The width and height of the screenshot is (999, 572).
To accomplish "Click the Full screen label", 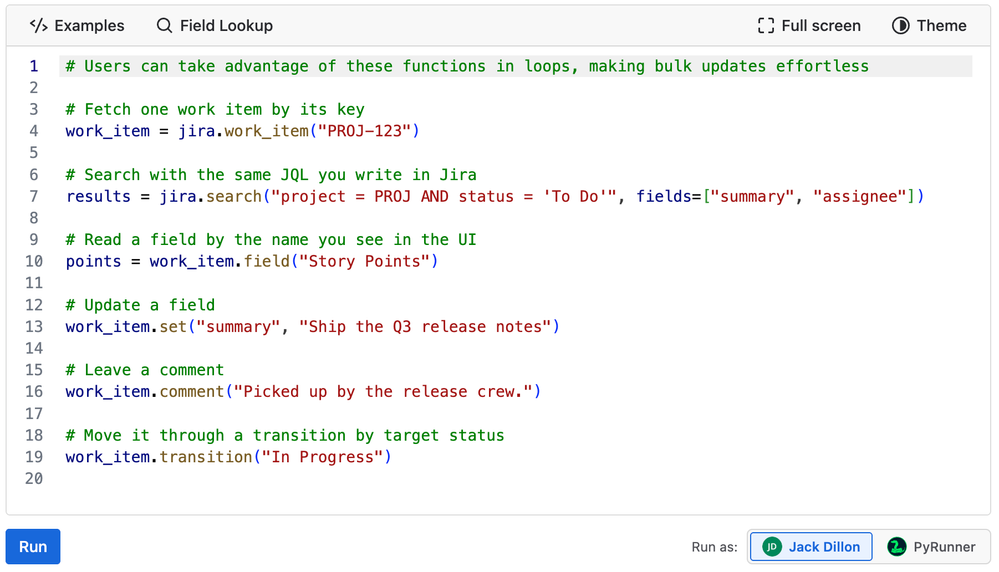I will (x=821, y=25).
